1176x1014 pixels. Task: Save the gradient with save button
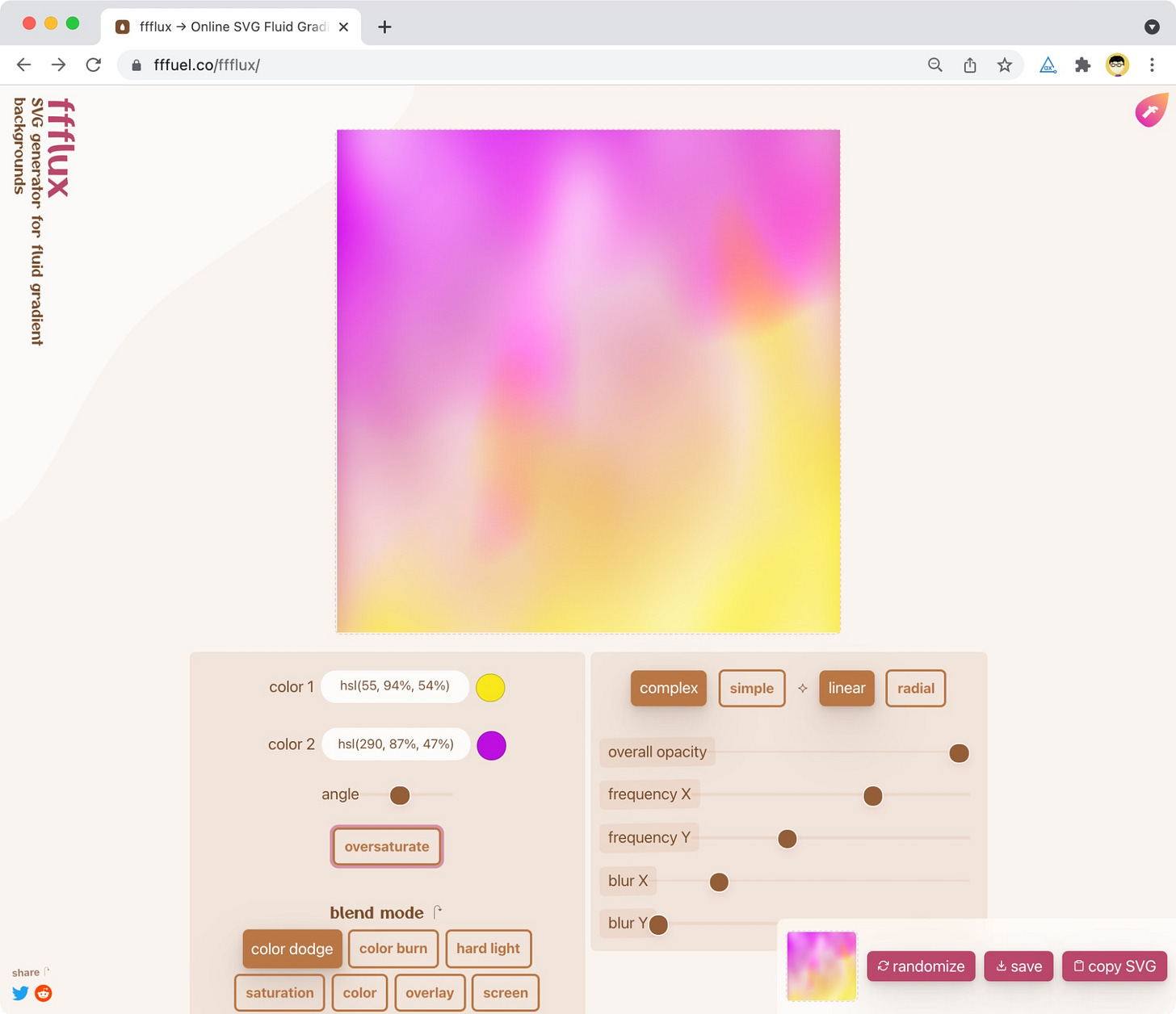pos(1018,966)
